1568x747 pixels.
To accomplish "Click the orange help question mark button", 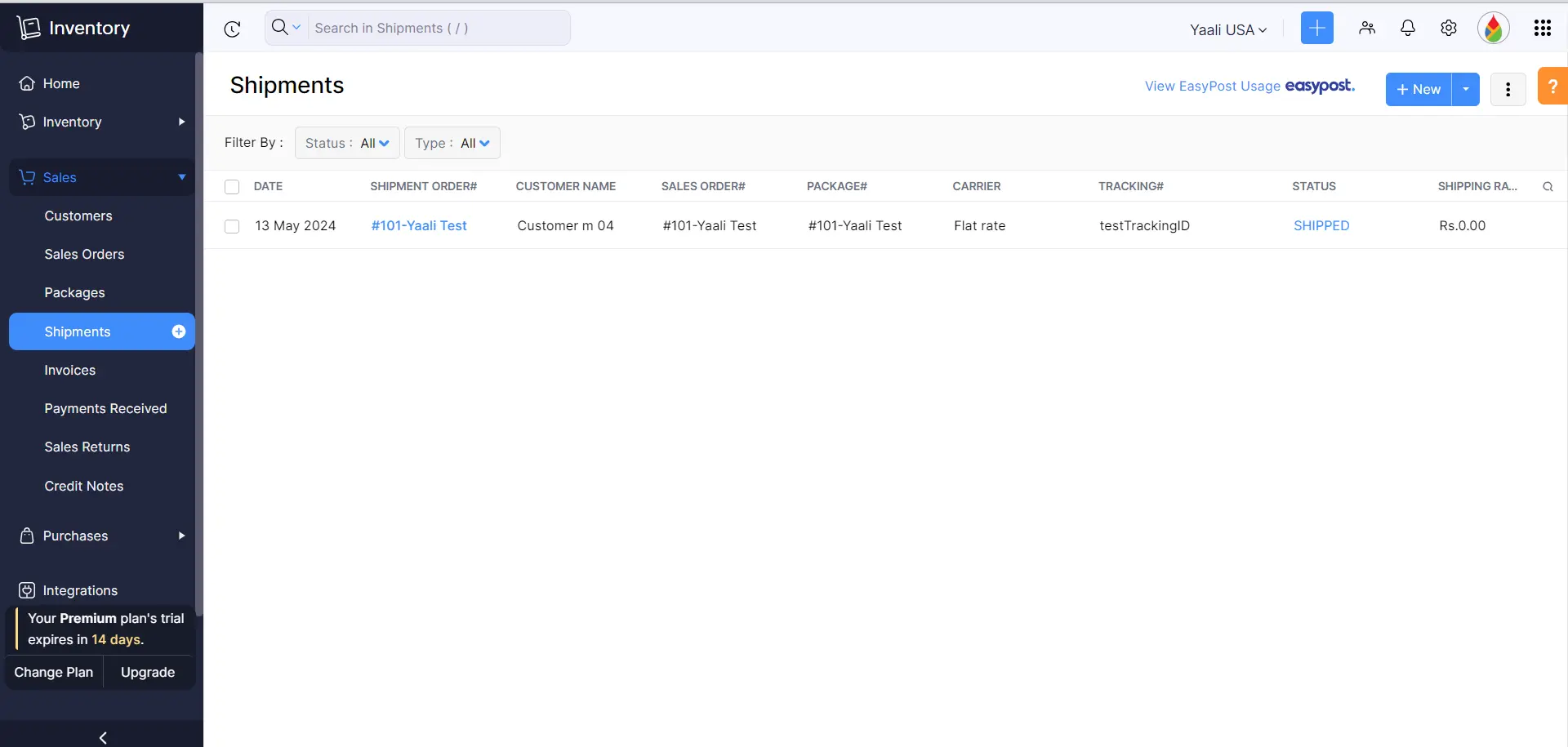I will click(1553, 85).
